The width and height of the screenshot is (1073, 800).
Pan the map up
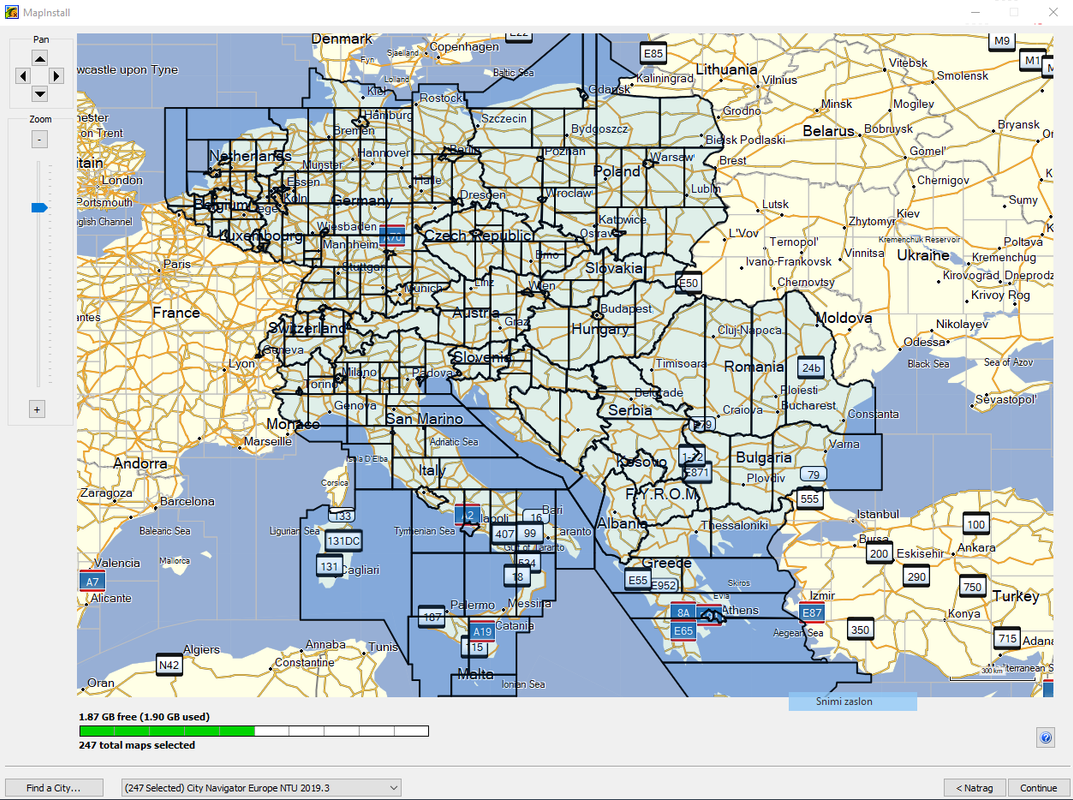pos(40,59)
